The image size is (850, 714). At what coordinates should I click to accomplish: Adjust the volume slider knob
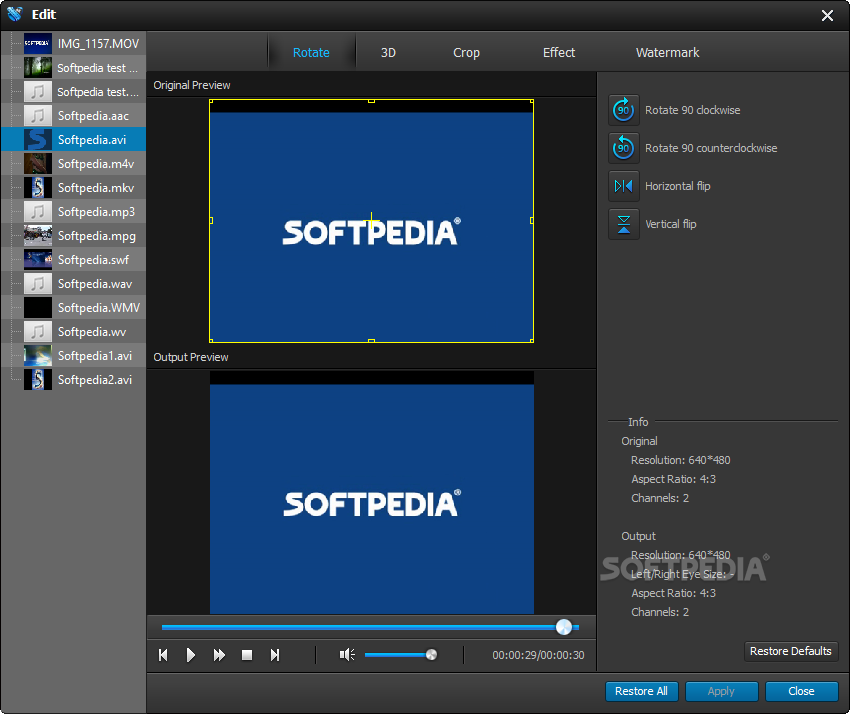point(432,655)
